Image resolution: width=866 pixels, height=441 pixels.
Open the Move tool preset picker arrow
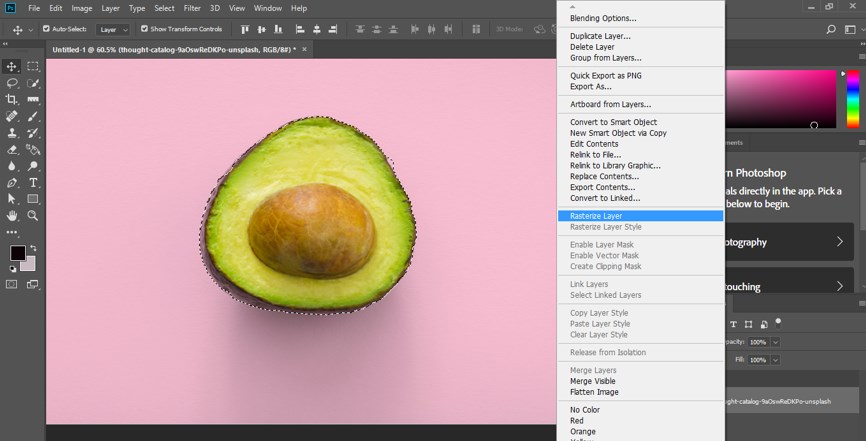tap(30, 30)
